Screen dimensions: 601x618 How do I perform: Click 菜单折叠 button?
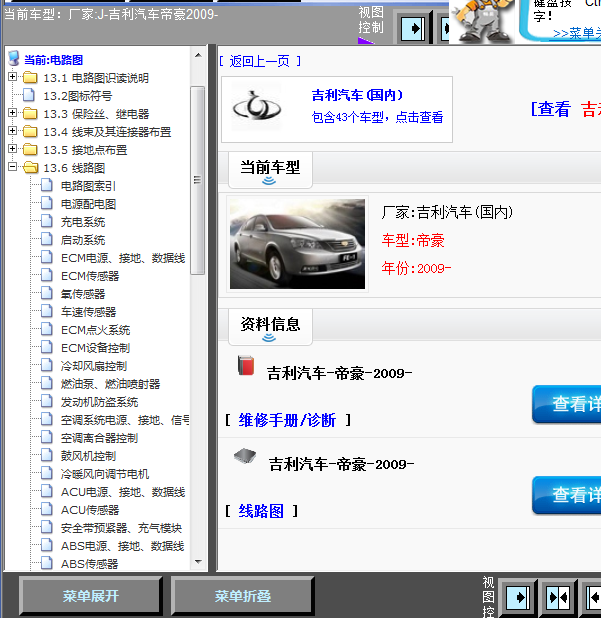[242, 596]
